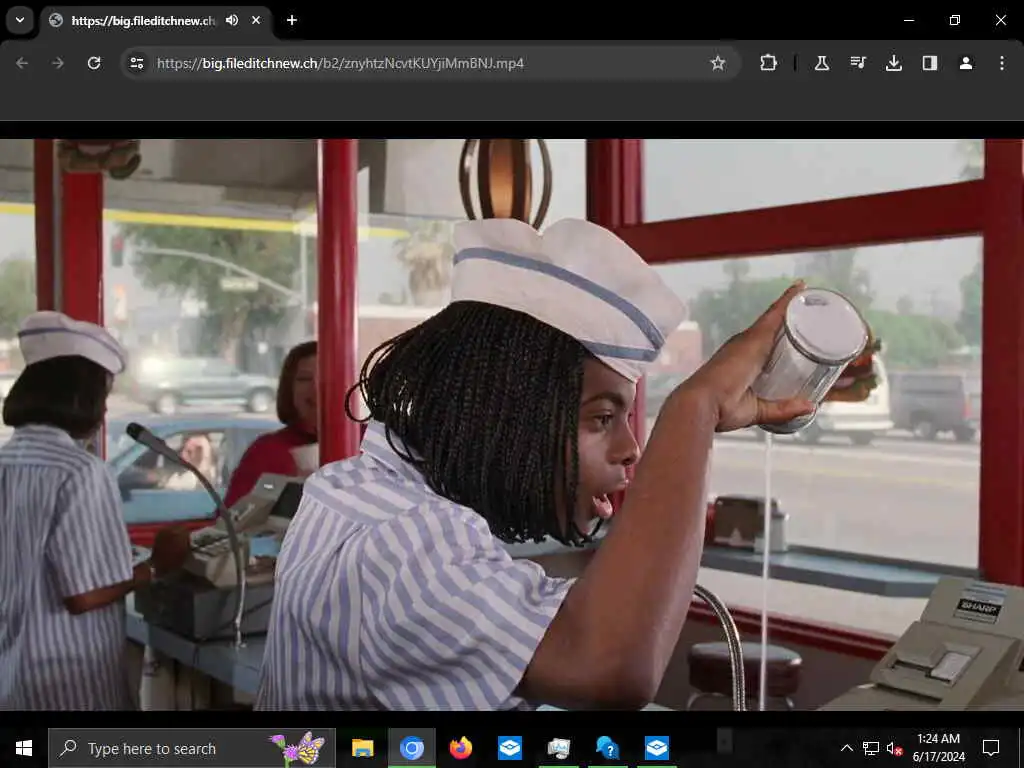Open the Chrome Labs flask icon
1024x768 pixels.
(x=822, y=63)
